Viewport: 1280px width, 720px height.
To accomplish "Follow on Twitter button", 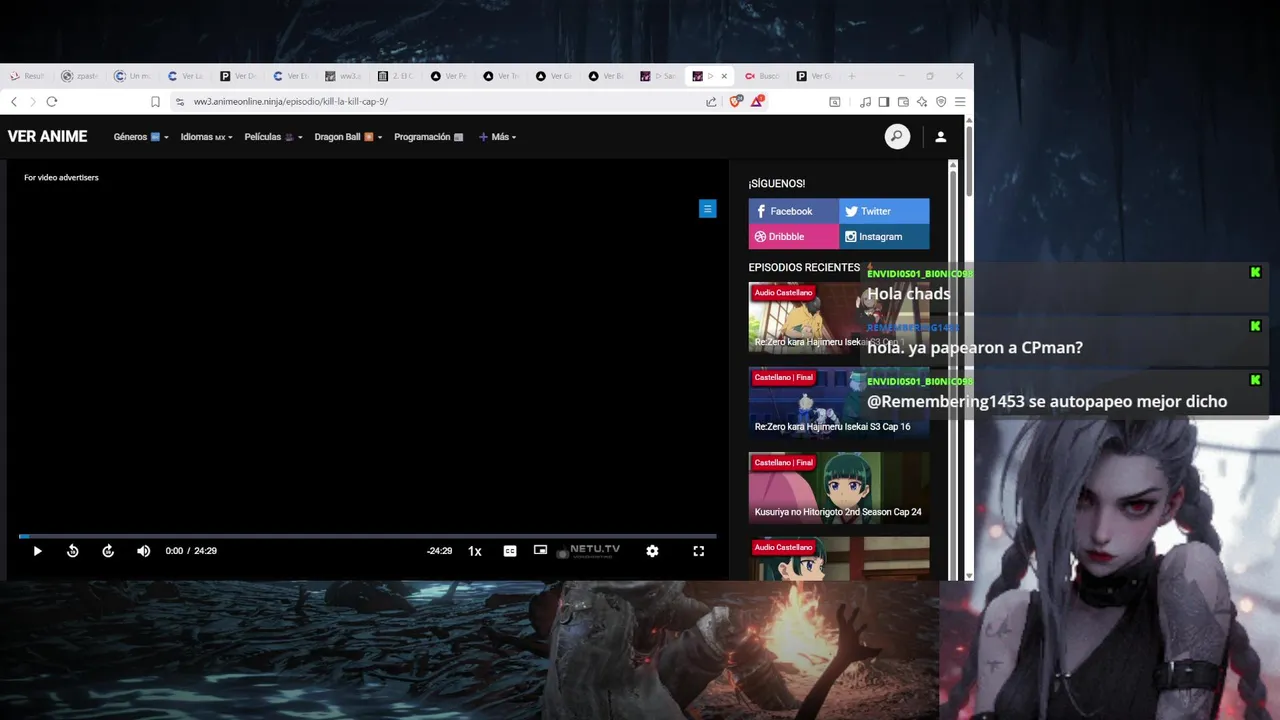I will [884, 211].
